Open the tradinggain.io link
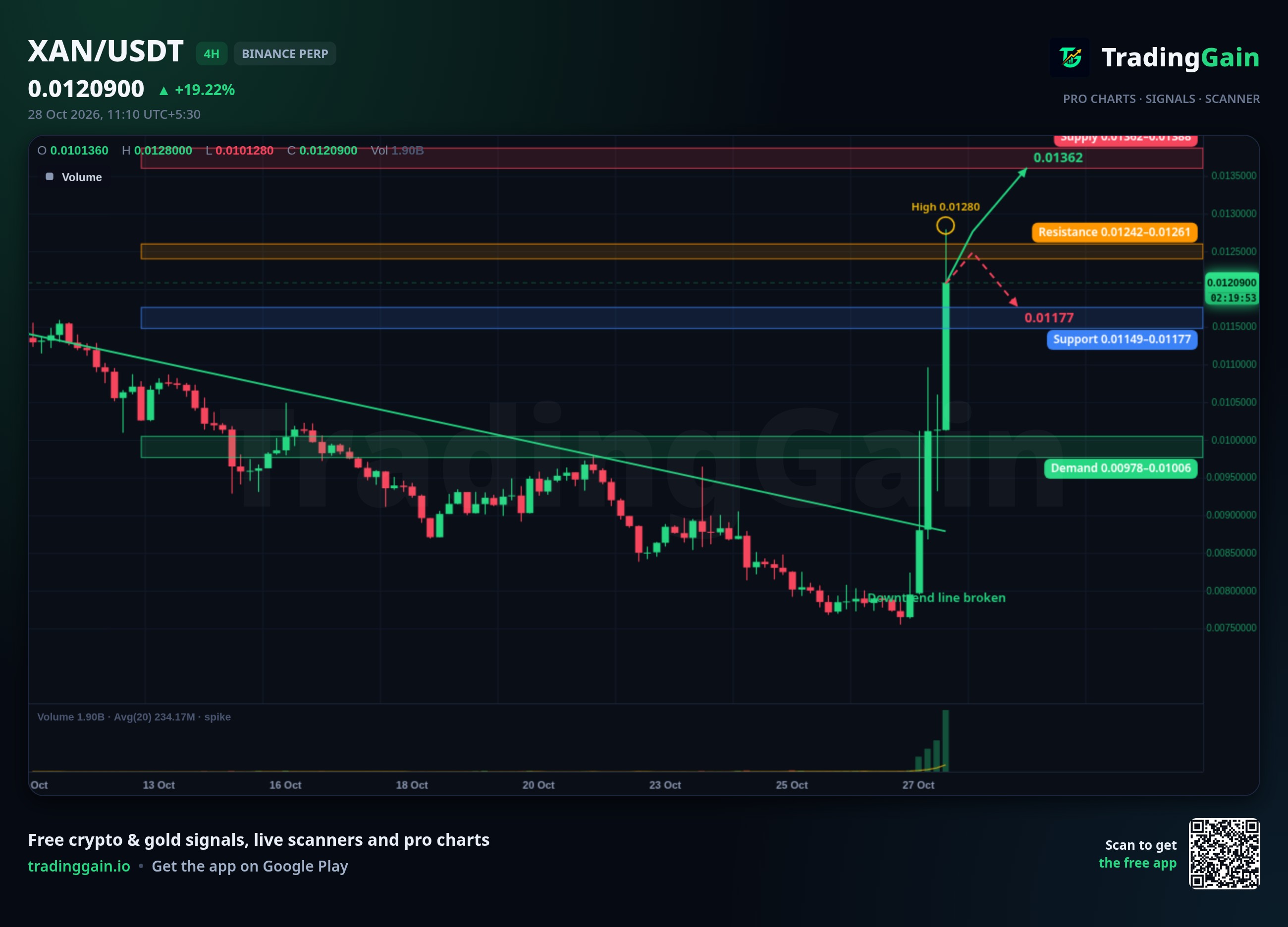The height and width of the screenshot is (927, 1288). point(79,866)
